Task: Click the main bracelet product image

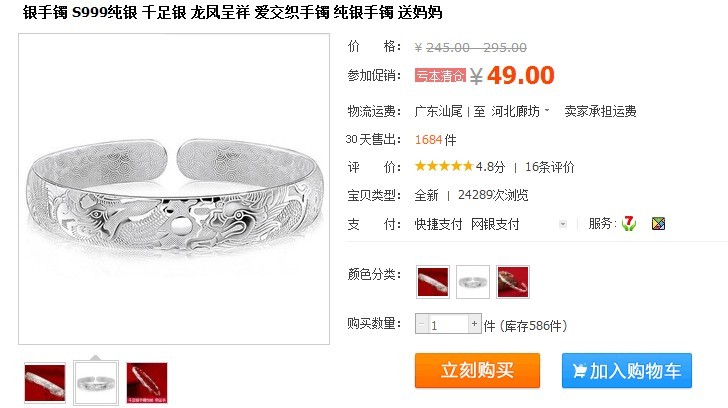Action: tap(174, 189)
